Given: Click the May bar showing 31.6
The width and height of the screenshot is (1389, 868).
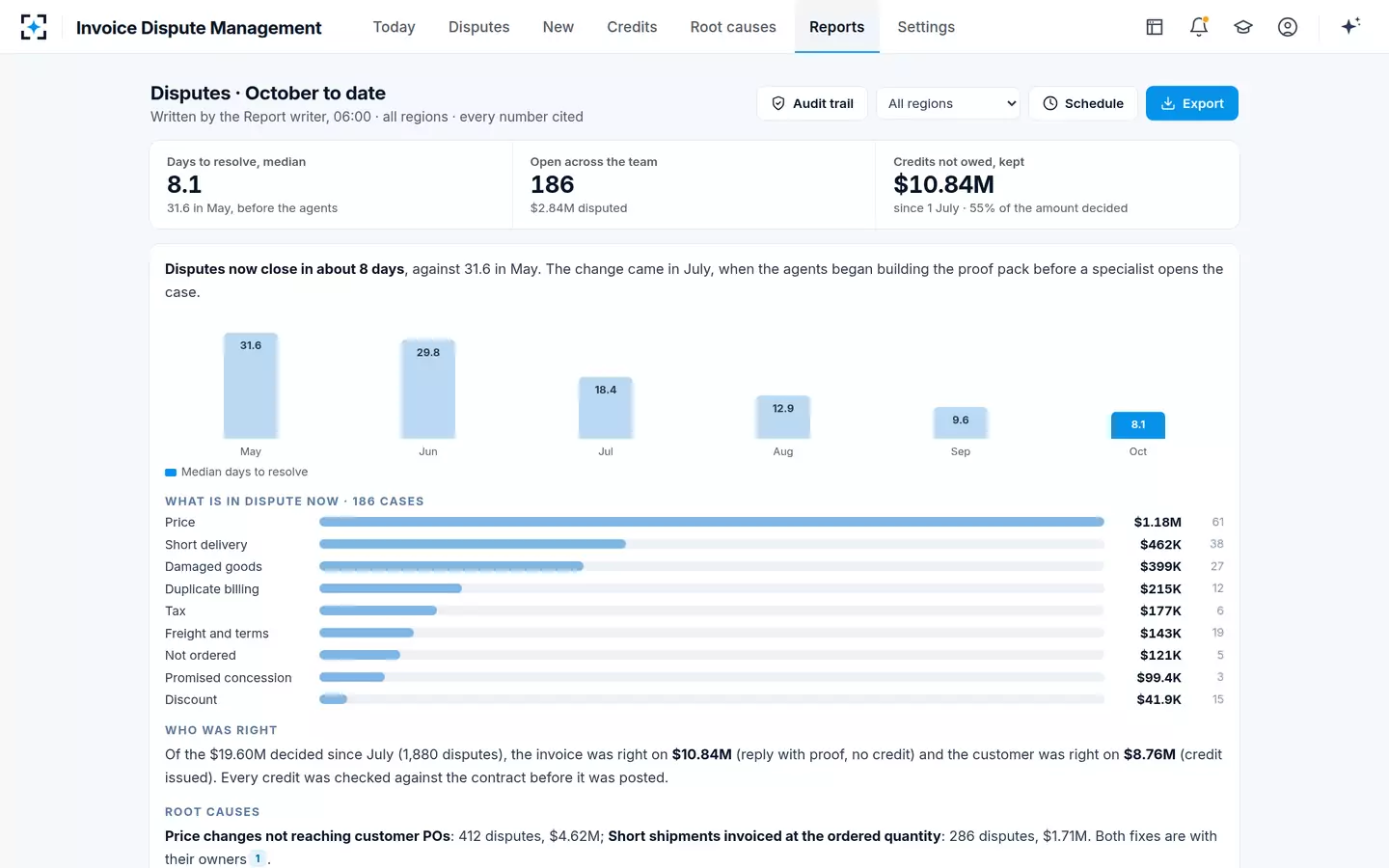Looking at the screenshot, I should click(x=251, y=386).
